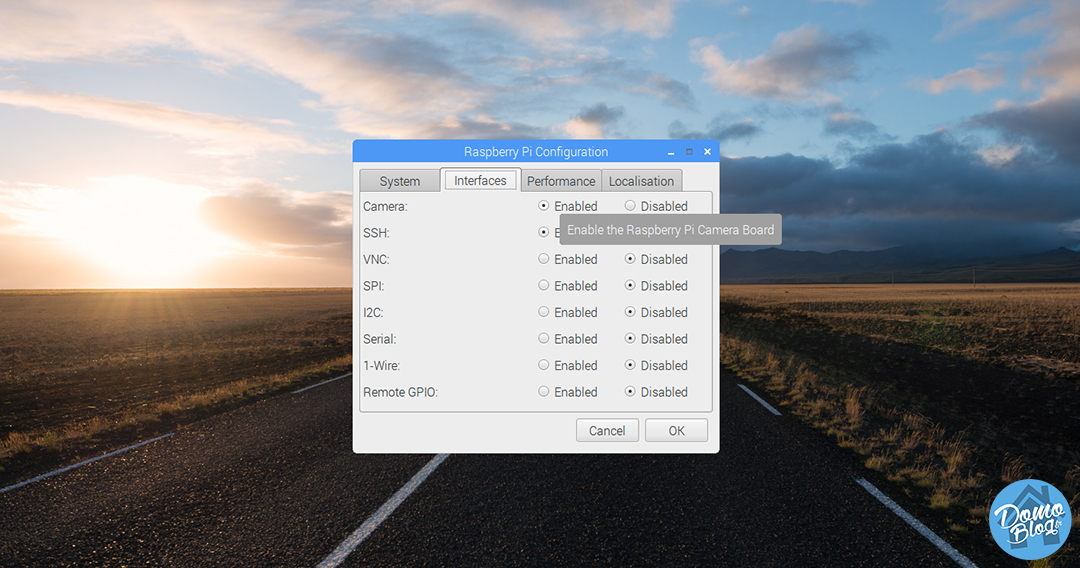Select the Interfaces tab
This screenshot has width=1080, height=568.
pos(480,180)
